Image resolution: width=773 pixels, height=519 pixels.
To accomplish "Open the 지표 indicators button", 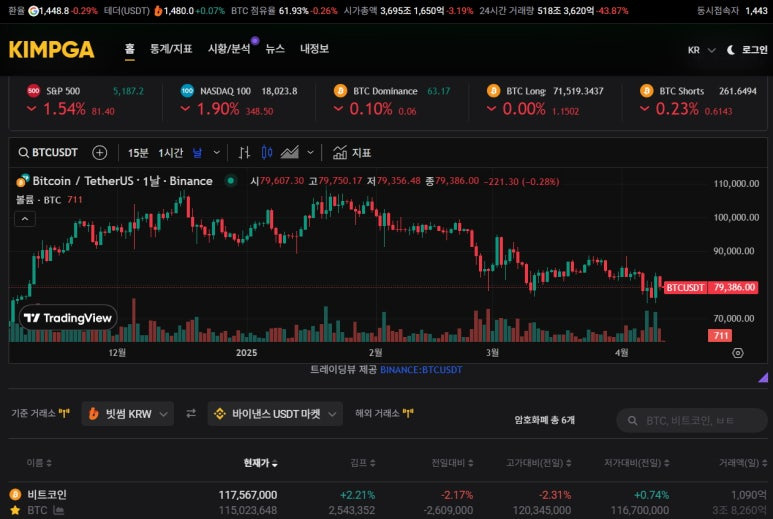I will [x=351, y=153].
